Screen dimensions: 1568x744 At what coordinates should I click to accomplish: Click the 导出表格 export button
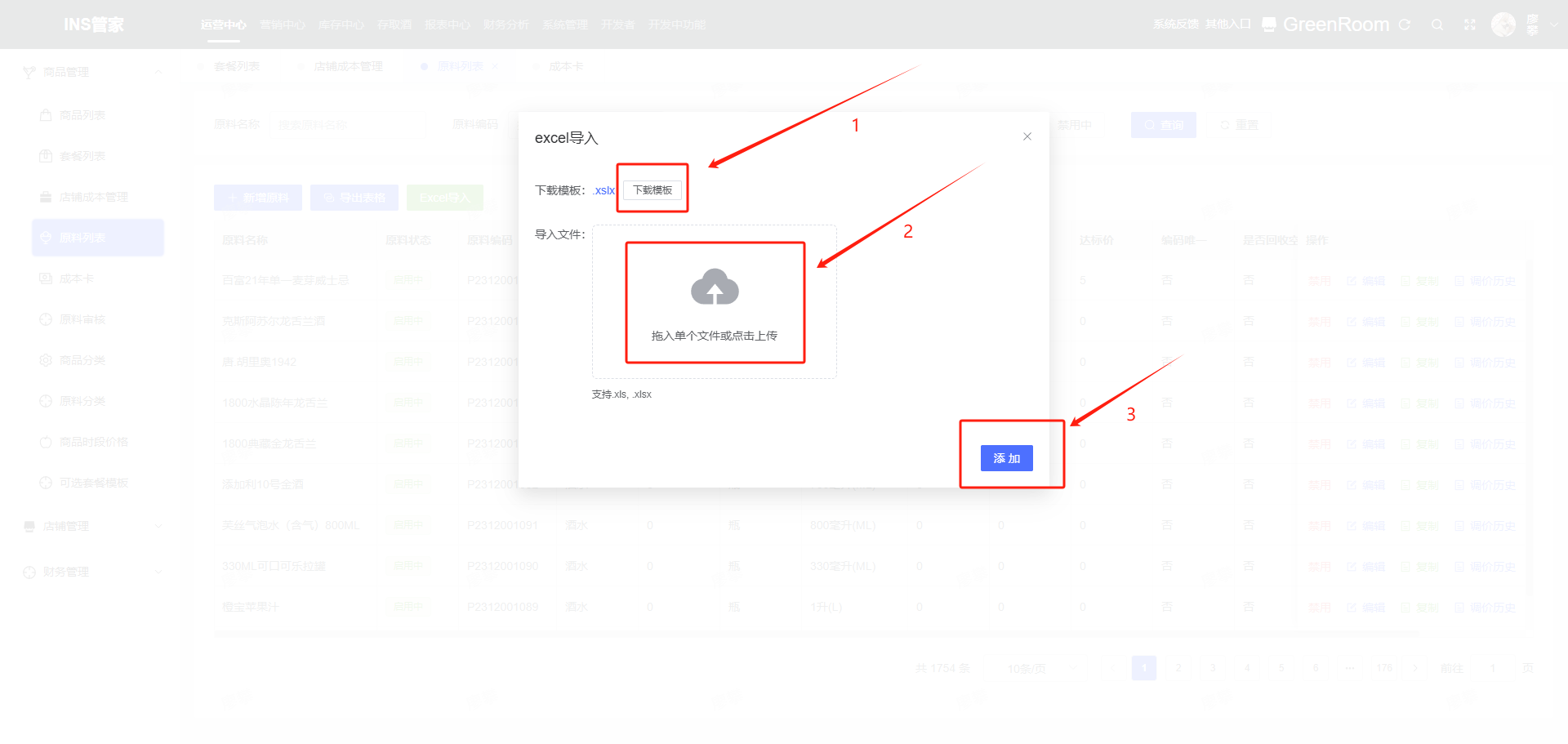coord(354,198)
